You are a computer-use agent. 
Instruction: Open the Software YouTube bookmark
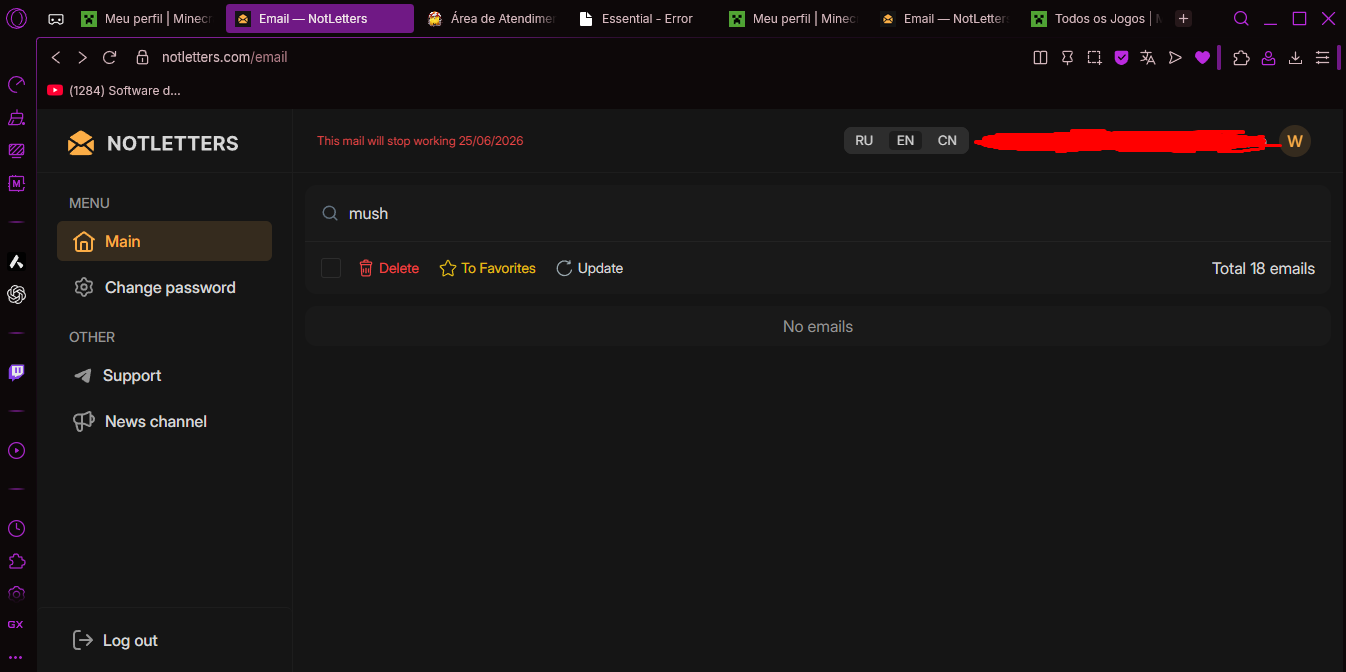(114, 90)
